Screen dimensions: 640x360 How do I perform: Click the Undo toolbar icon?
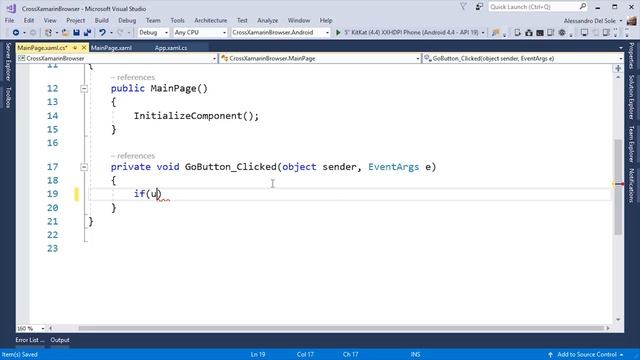pyautogui.click(x=102, y=32)
